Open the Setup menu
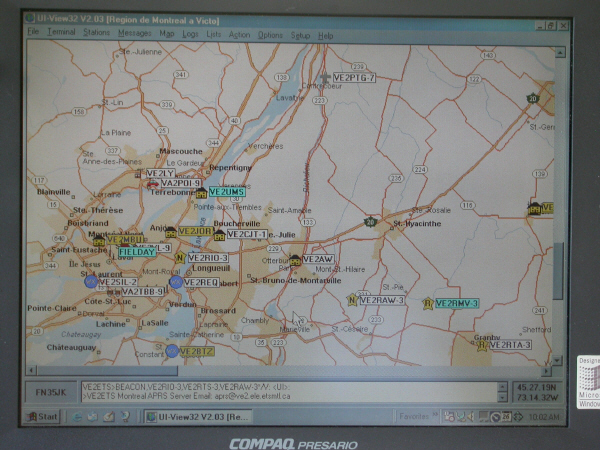 [300, 34]
